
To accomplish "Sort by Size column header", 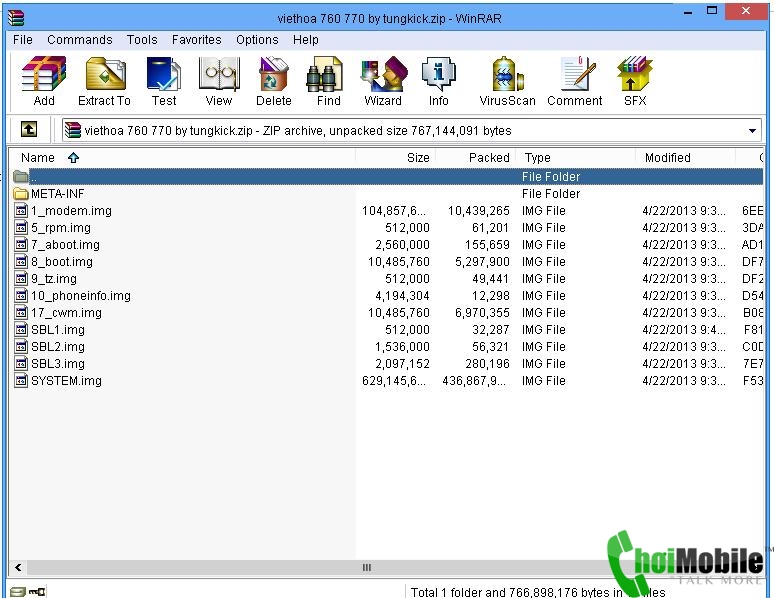I will (x=395, y=158).
